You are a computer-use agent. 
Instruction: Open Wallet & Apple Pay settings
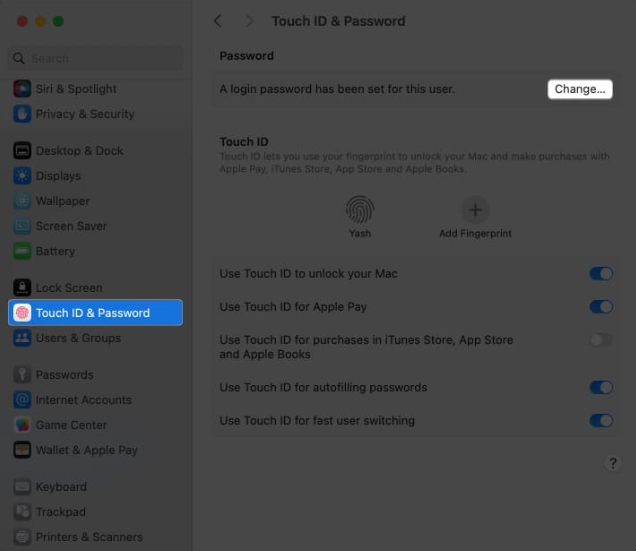click(86, 450)
